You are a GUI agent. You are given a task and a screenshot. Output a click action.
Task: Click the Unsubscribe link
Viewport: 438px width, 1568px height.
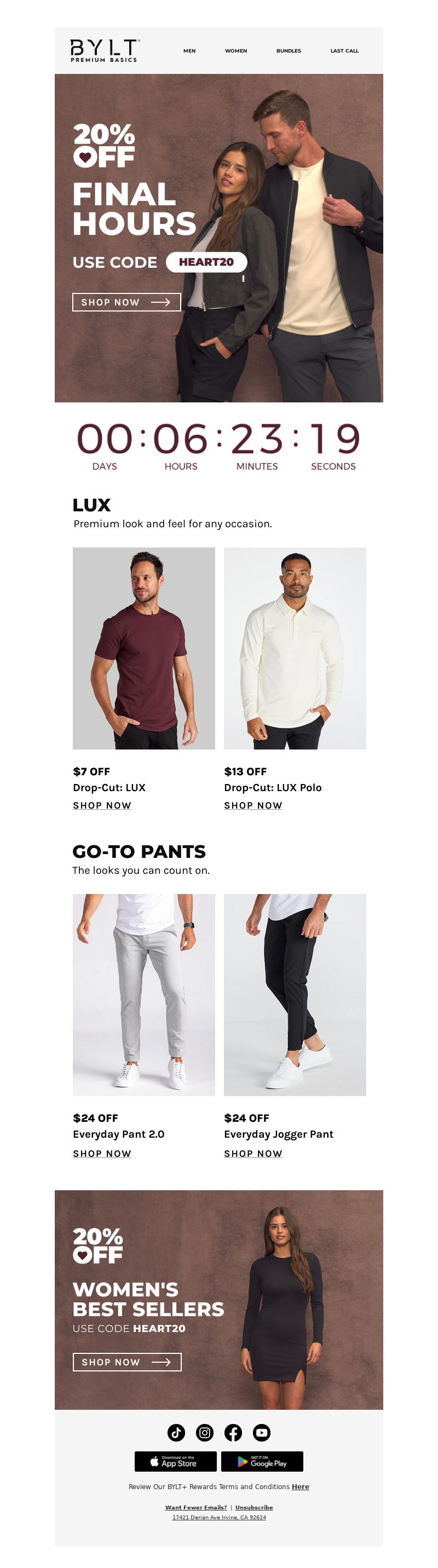coord(254,1507)
